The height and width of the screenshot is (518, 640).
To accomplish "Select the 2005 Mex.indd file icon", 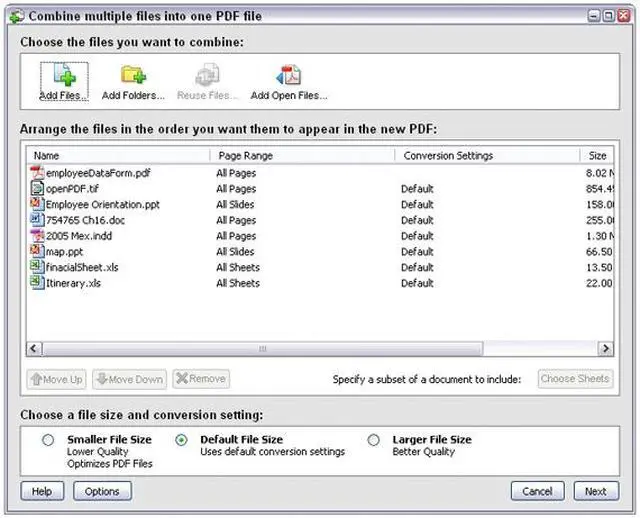I will [x=37, y=236].
